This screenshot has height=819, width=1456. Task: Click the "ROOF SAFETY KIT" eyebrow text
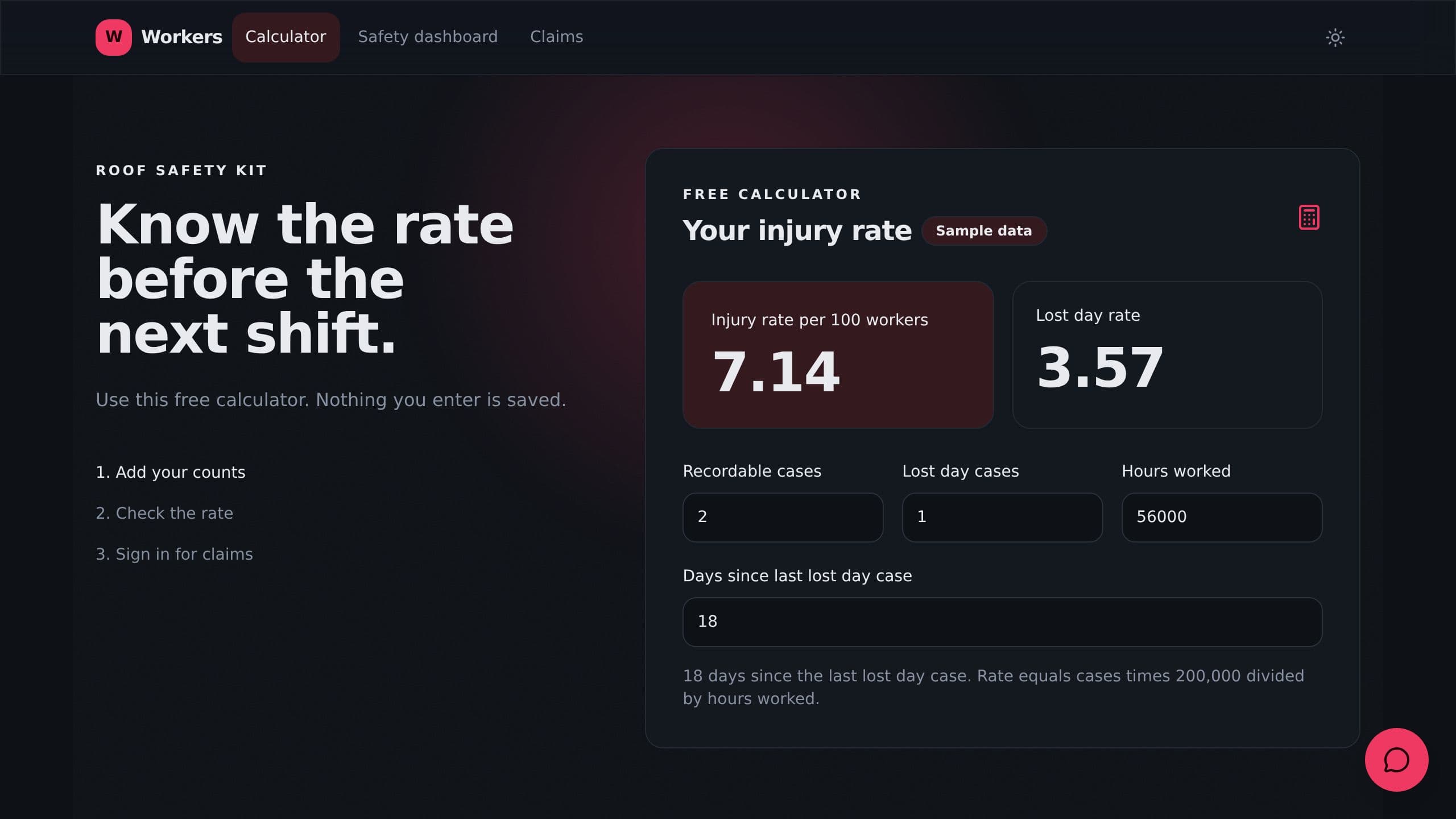181,171
